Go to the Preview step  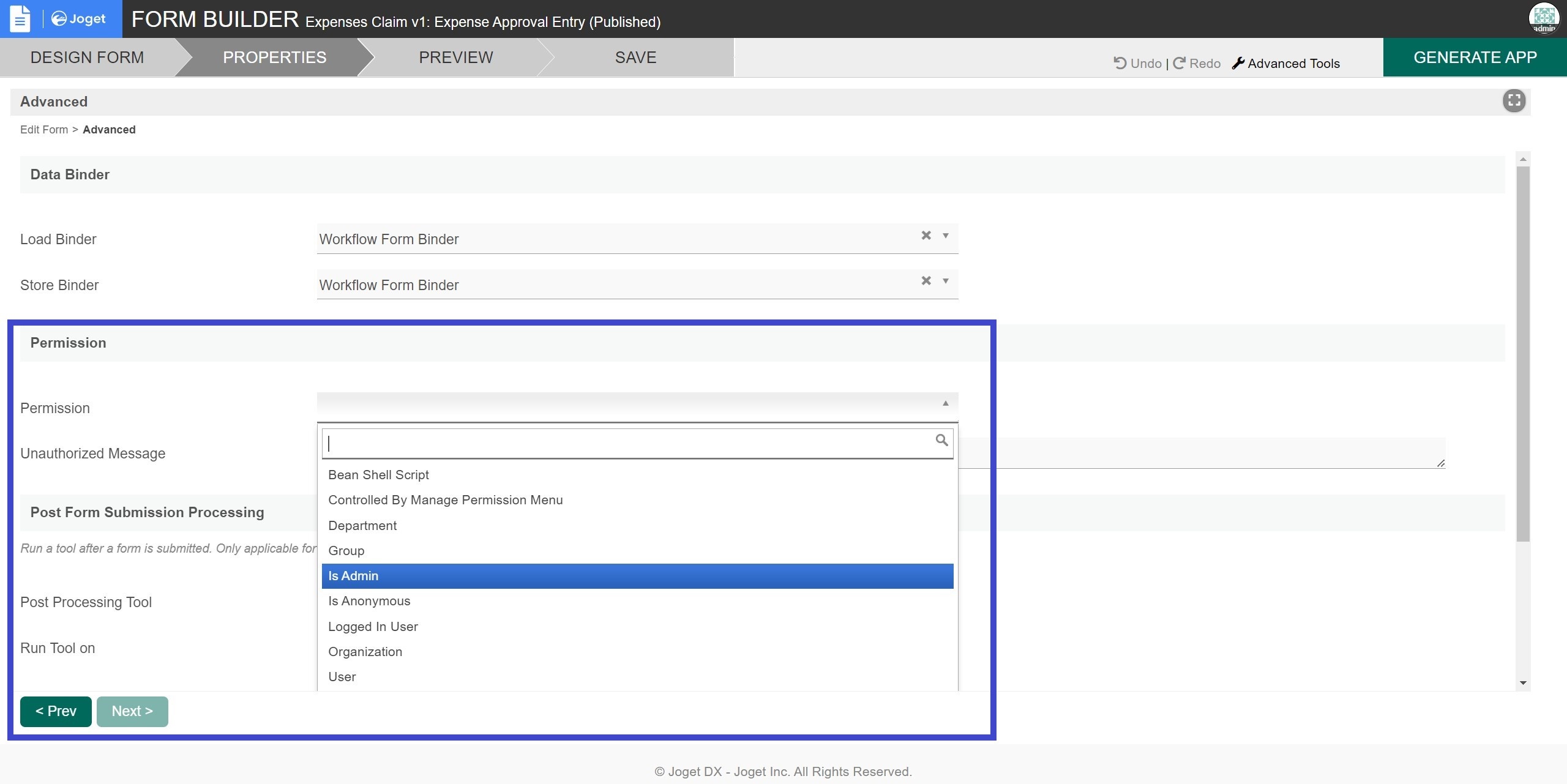[455, 58]
